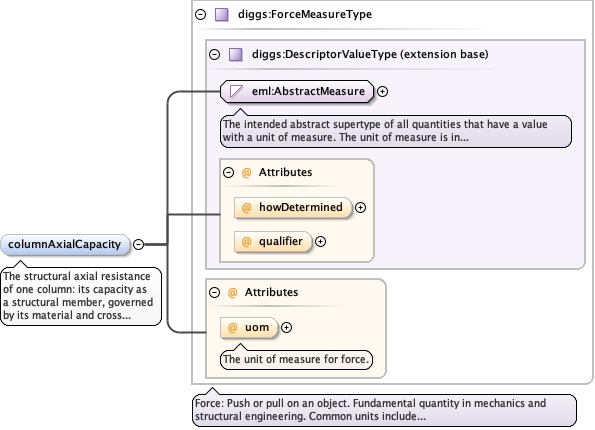Select the columnAxialCapacity element
Viewport: 595px width, 430px height.
pos(65,244)
